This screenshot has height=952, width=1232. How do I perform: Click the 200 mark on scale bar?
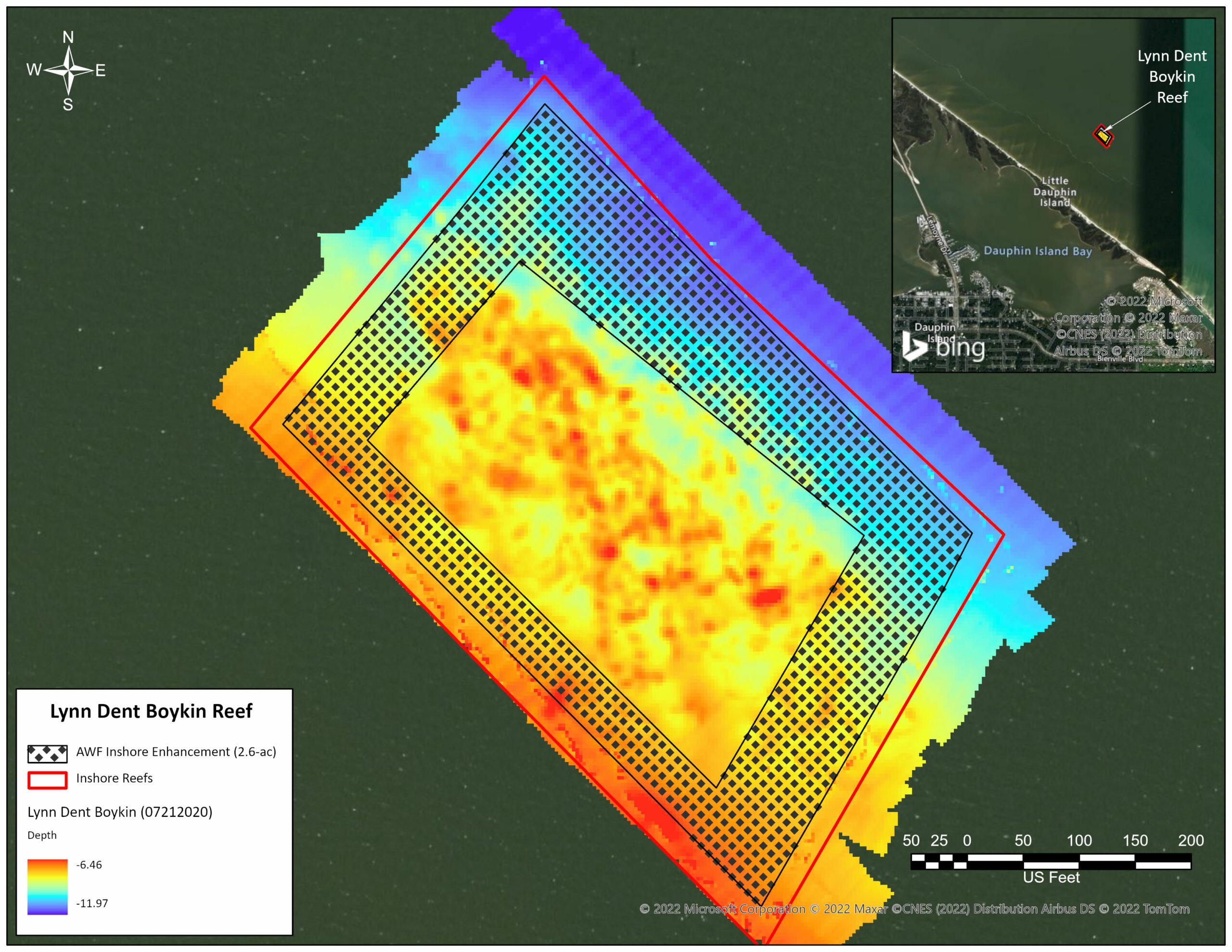(x=1190, y=840)
